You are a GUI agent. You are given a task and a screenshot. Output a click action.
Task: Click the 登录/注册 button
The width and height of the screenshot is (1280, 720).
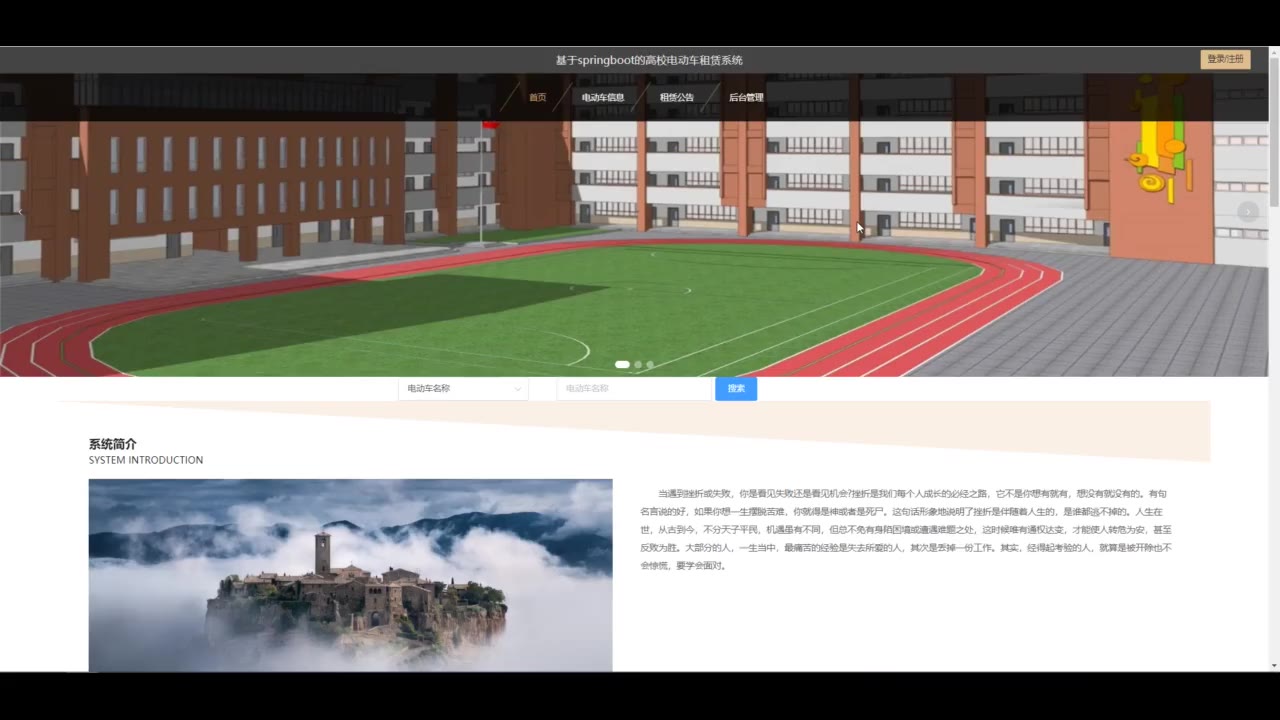(x=1225, y=59)
